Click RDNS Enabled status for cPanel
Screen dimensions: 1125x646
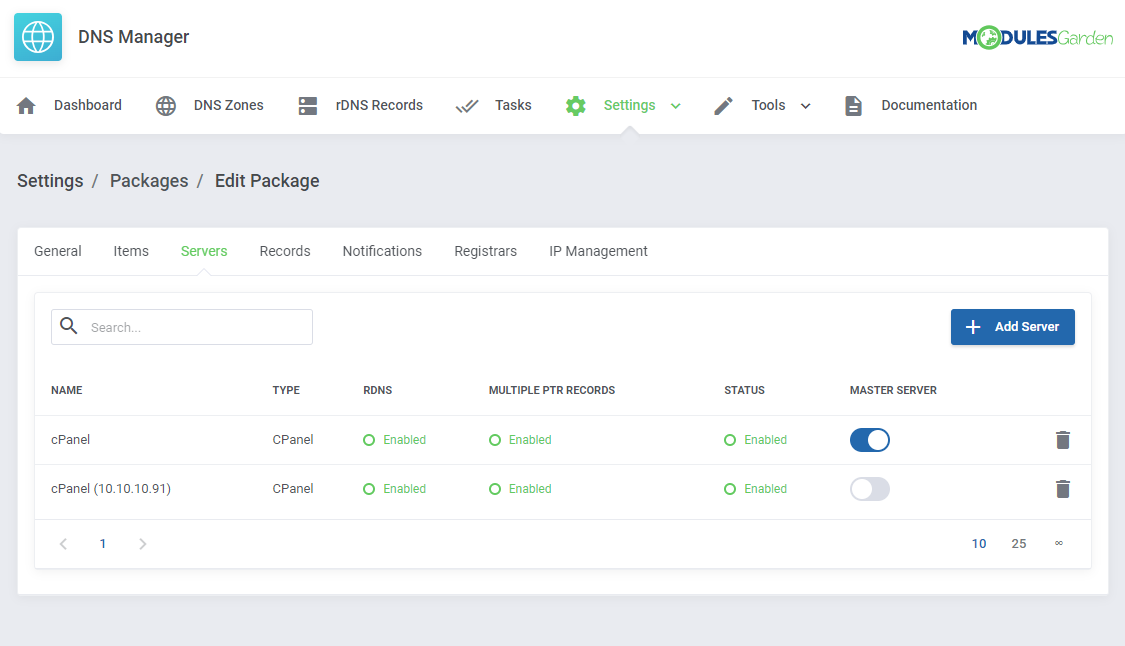click(395, 439)
